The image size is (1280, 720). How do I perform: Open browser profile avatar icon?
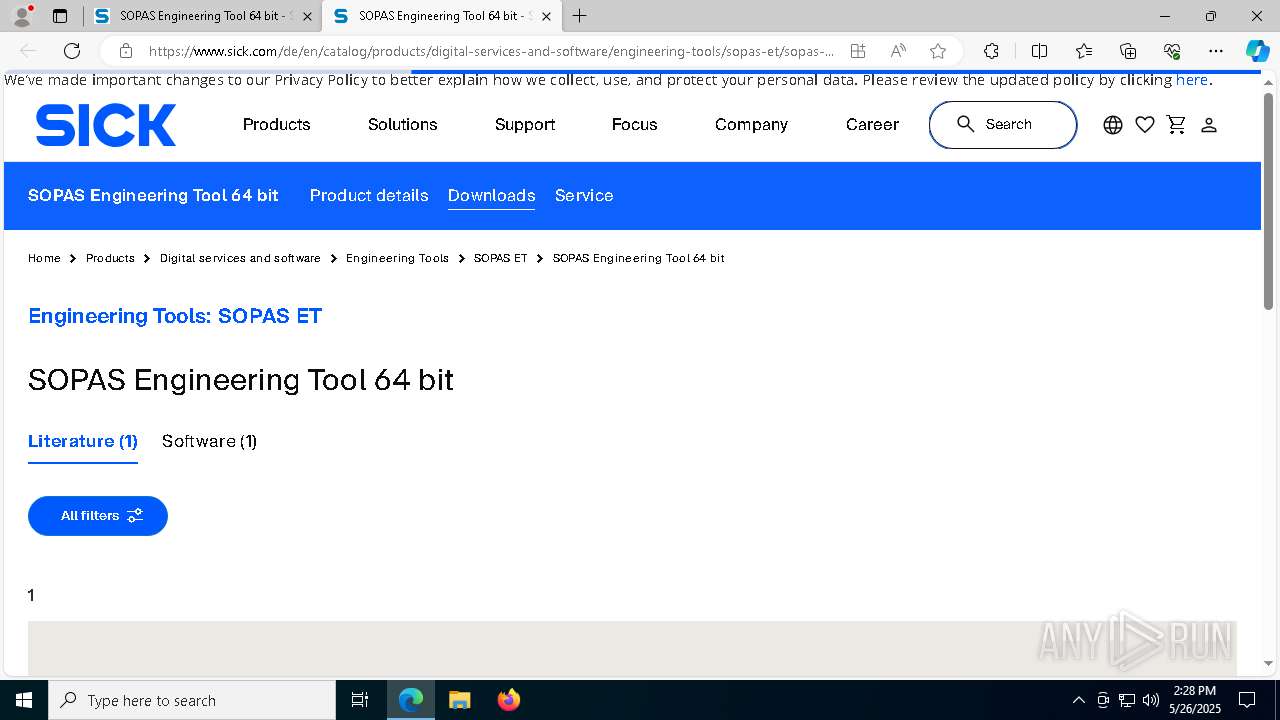[x=22, y=16]
